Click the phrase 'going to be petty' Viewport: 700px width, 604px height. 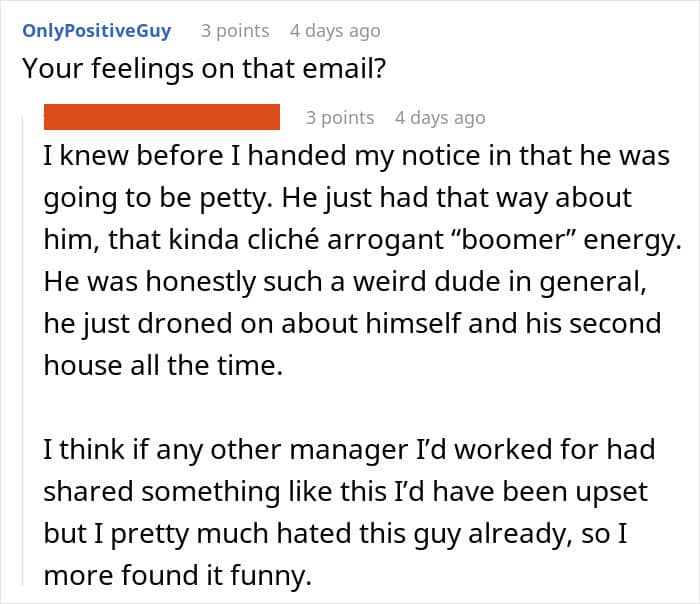click(158, 198)
